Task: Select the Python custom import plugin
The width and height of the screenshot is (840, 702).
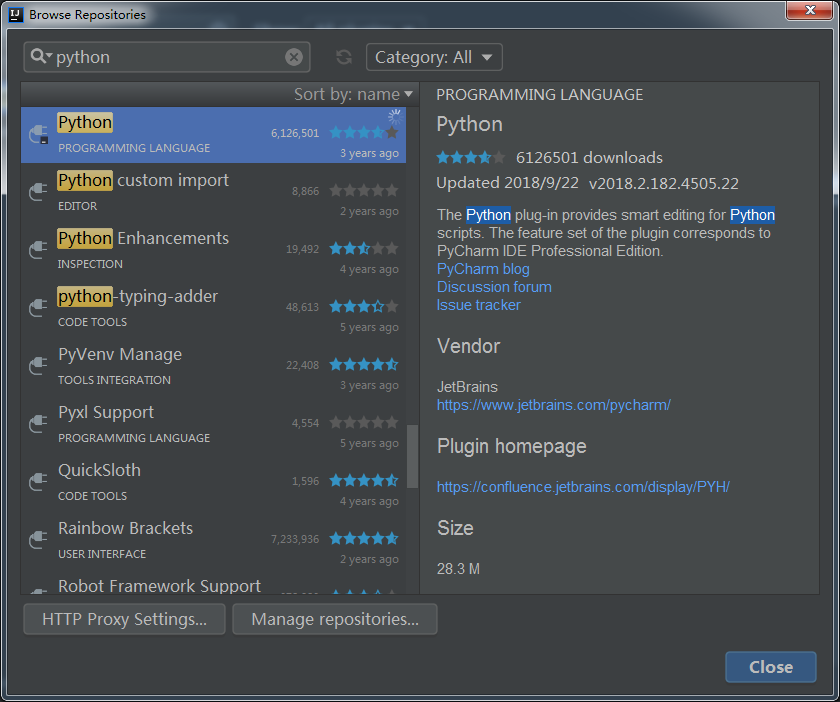Action: coord(213,192)
